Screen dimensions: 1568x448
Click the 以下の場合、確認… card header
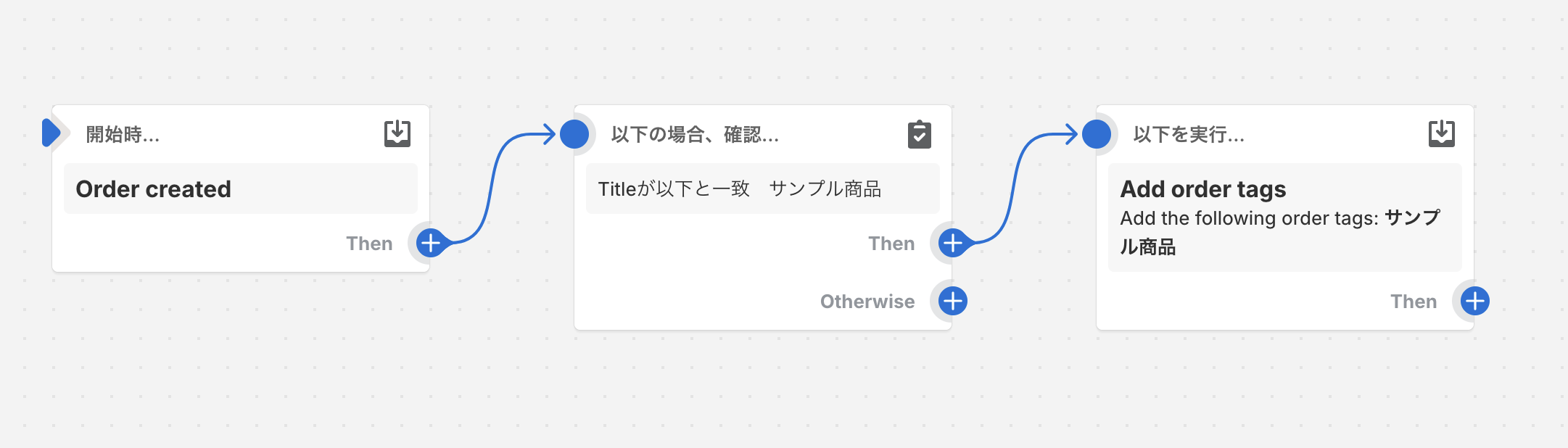click(x=695, y=135)
